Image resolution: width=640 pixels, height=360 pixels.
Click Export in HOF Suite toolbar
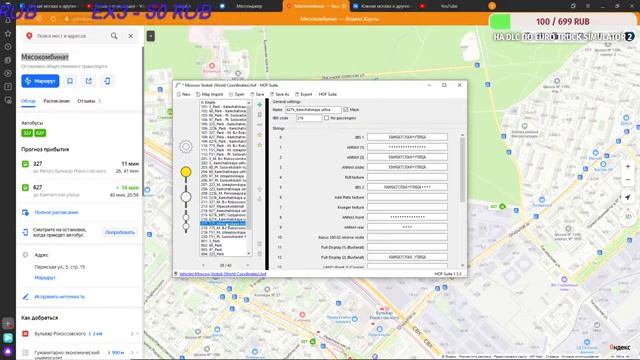click(x=304, y=94)
